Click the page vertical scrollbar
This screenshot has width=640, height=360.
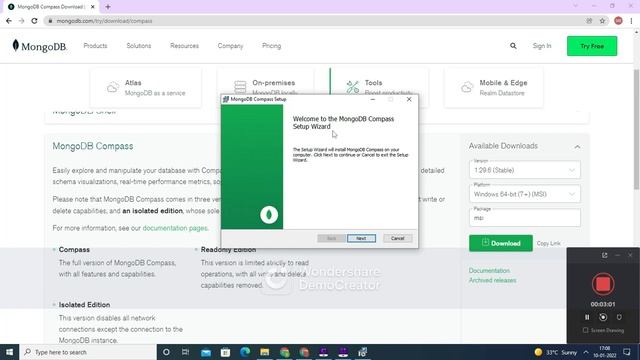(636, 129)
